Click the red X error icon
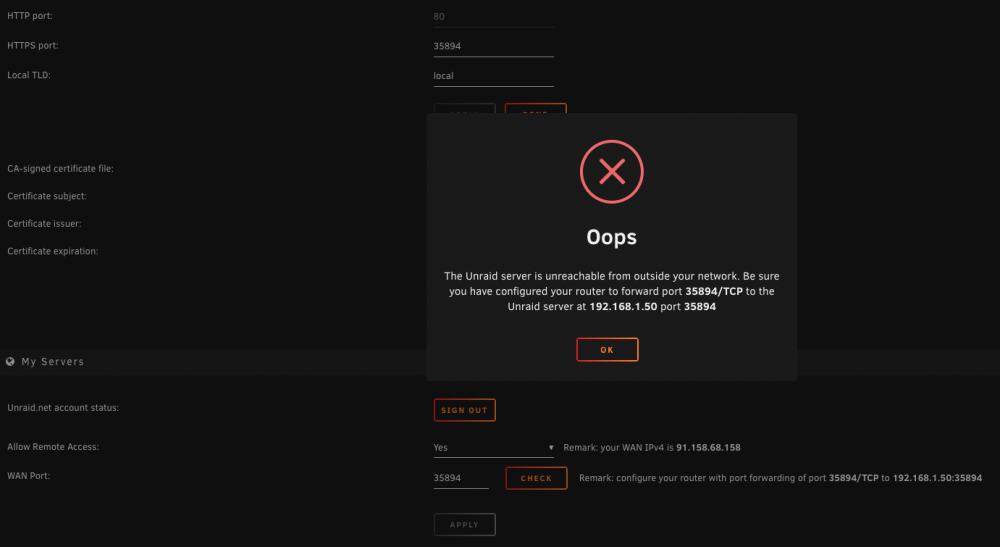1000x547 pixels. tap(612, 171)
